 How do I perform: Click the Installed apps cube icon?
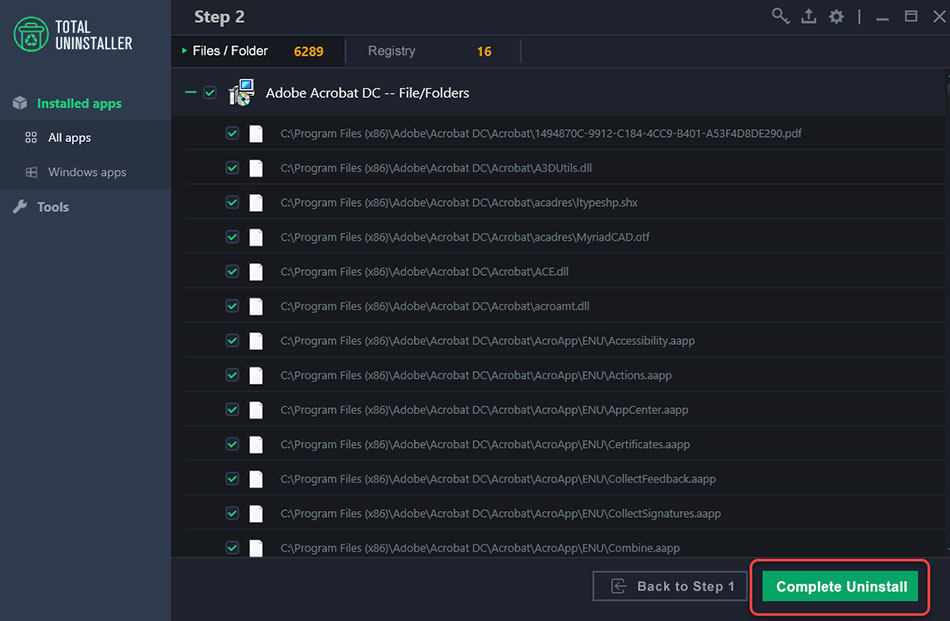(20, 103)
